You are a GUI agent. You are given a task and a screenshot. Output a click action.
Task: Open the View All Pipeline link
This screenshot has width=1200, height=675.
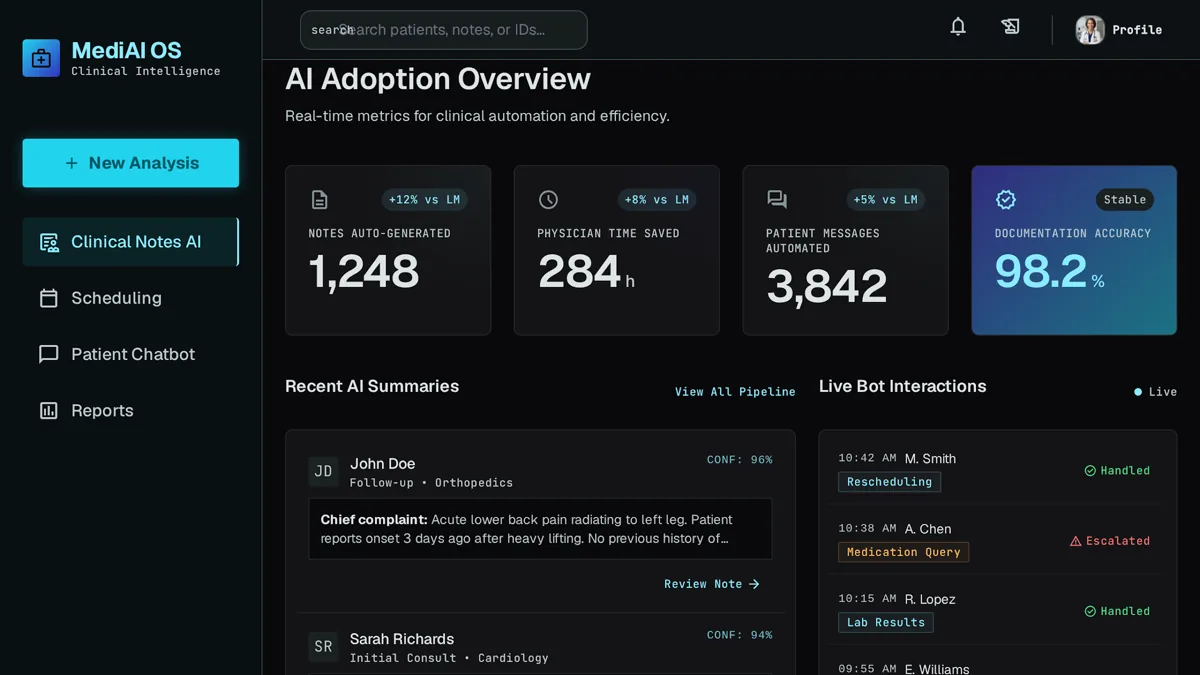[x=735, y=392]
